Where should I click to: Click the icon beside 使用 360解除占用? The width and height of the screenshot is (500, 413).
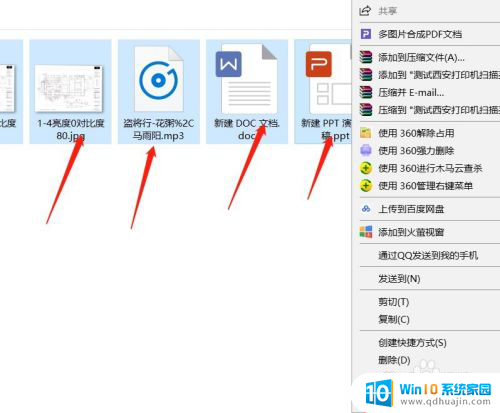[x=366, y=133]
